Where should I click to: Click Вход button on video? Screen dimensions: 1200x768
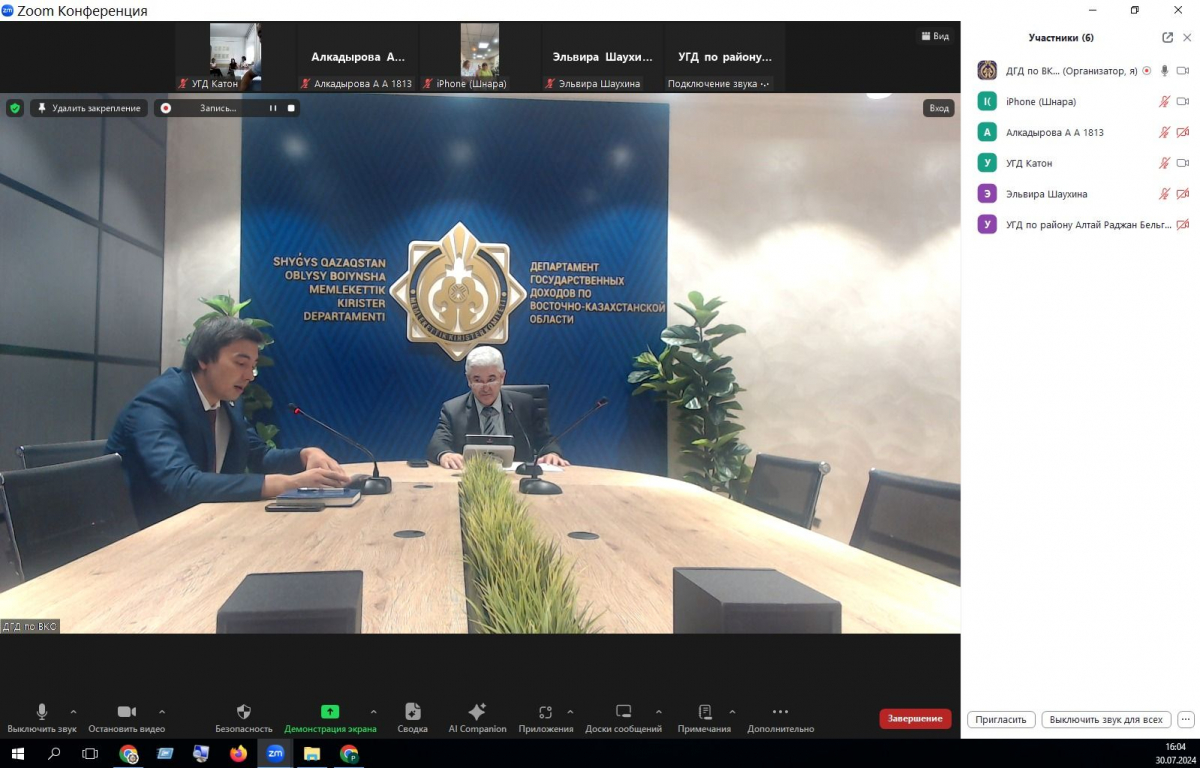(x=939, y=108)
